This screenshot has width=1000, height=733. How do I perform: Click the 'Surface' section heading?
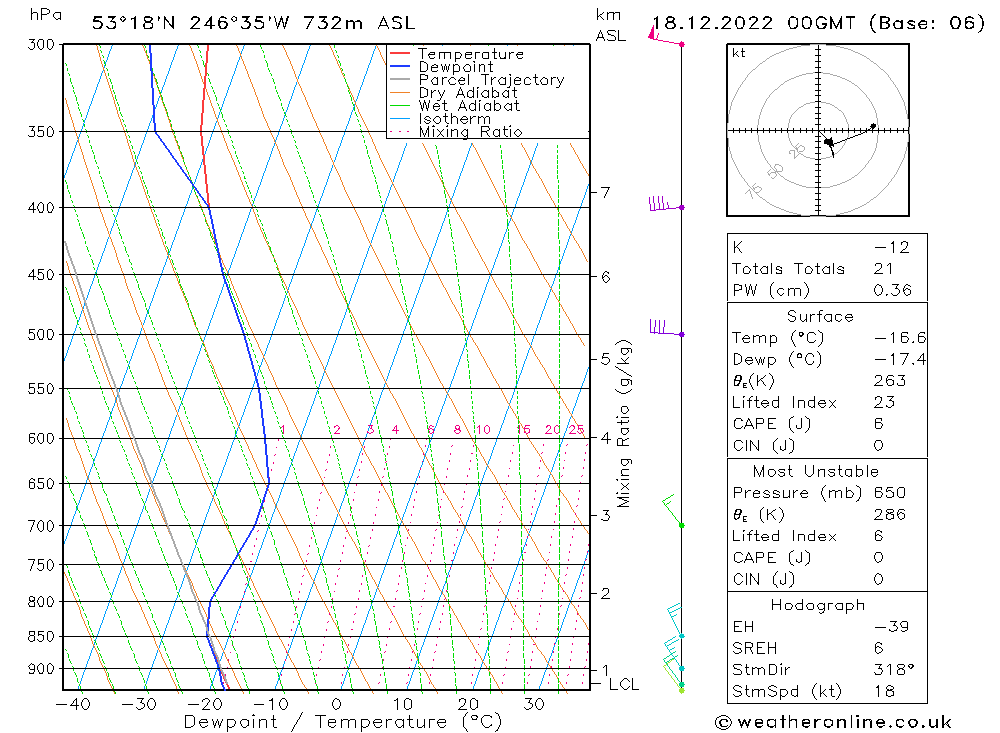(x=820, y=316)
